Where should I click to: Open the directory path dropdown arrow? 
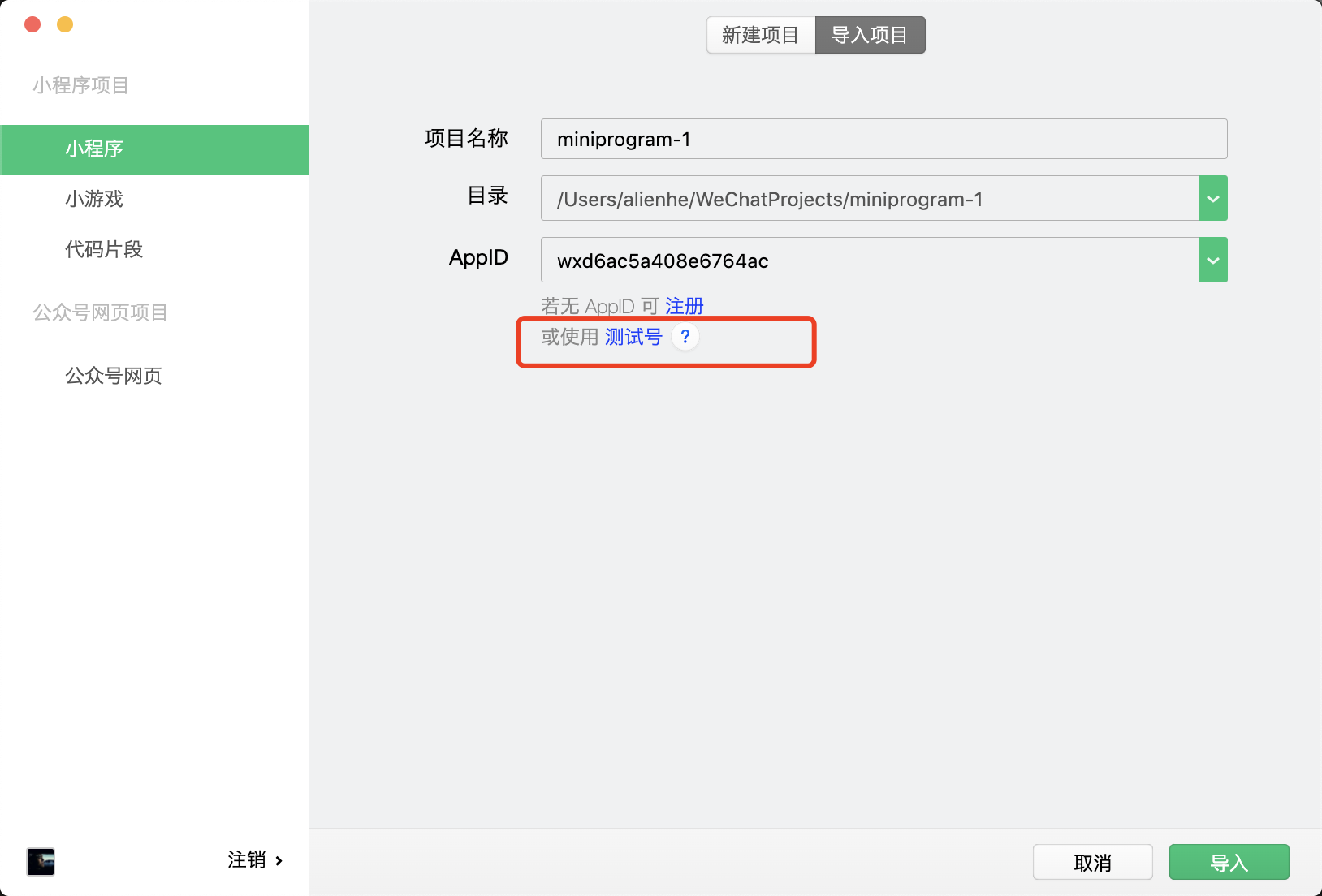(x=1213, y=198)
